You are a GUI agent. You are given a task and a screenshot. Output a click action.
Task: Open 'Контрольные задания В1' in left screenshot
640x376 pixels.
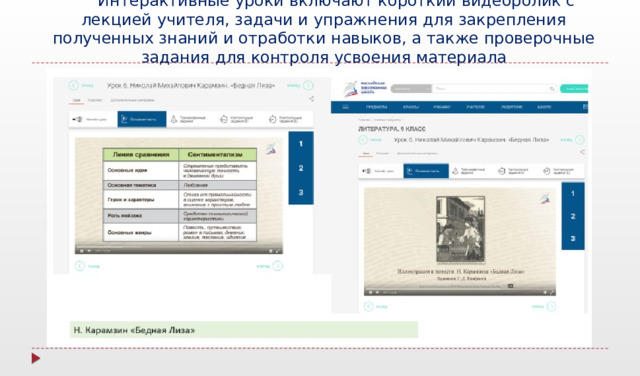click(240, 119)
